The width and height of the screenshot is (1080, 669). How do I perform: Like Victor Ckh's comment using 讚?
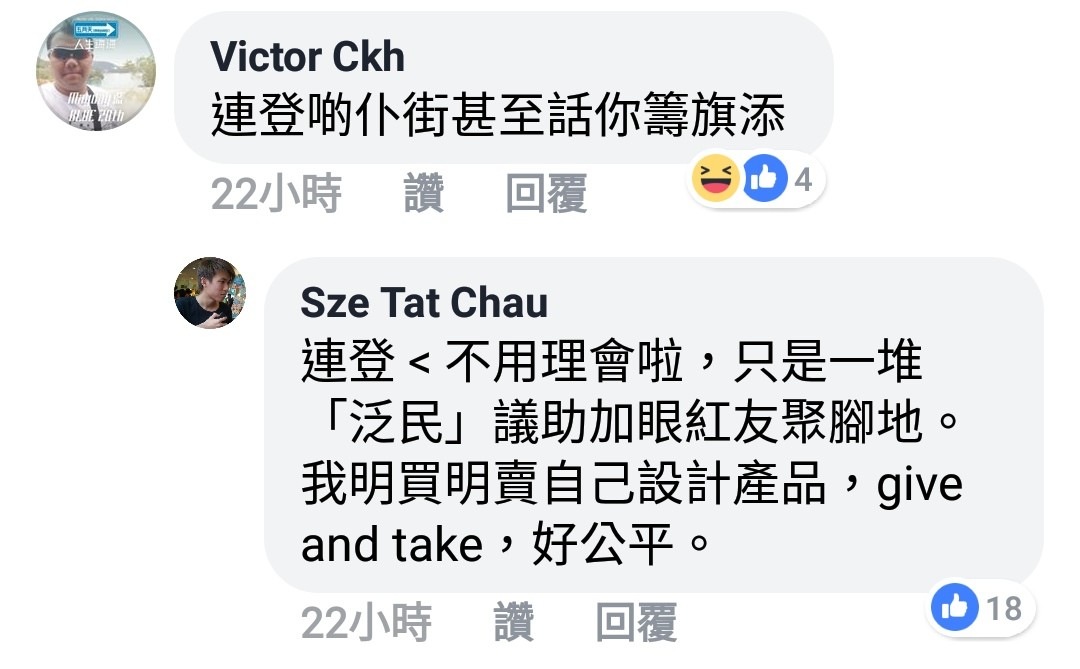click(x=424, y=194)
